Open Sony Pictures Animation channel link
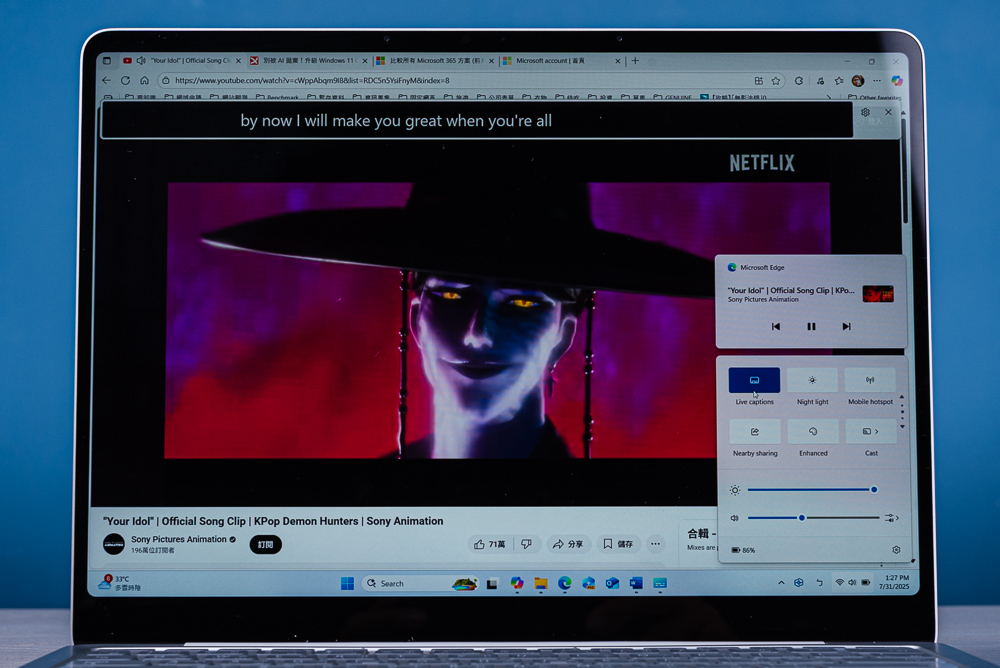 179,539
